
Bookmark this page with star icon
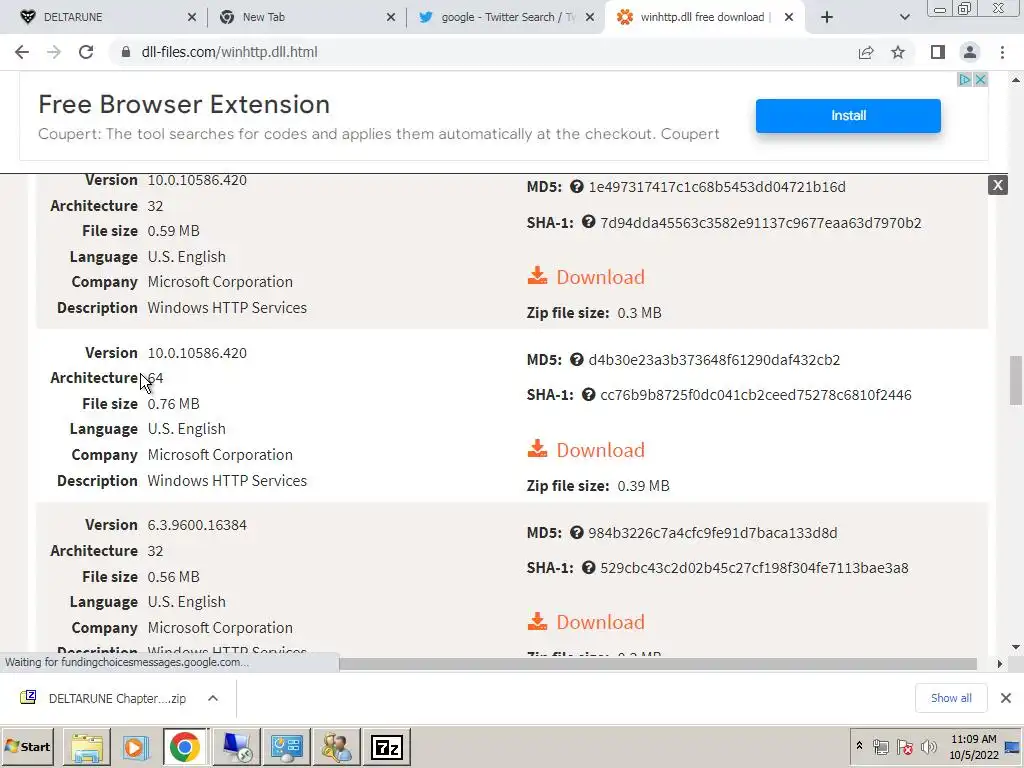(x=898, y=52)
